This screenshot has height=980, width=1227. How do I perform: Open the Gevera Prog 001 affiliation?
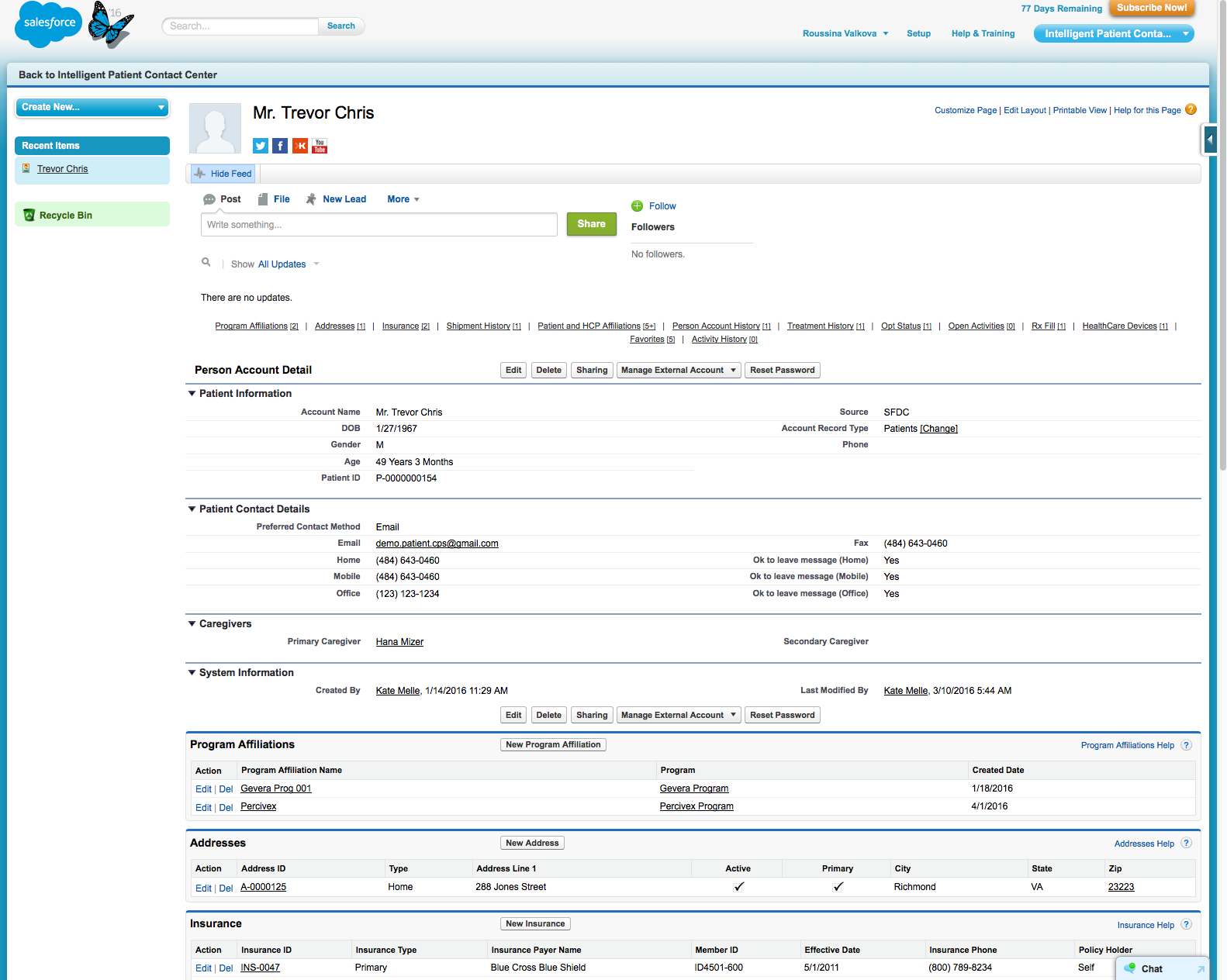click(275, 788)
